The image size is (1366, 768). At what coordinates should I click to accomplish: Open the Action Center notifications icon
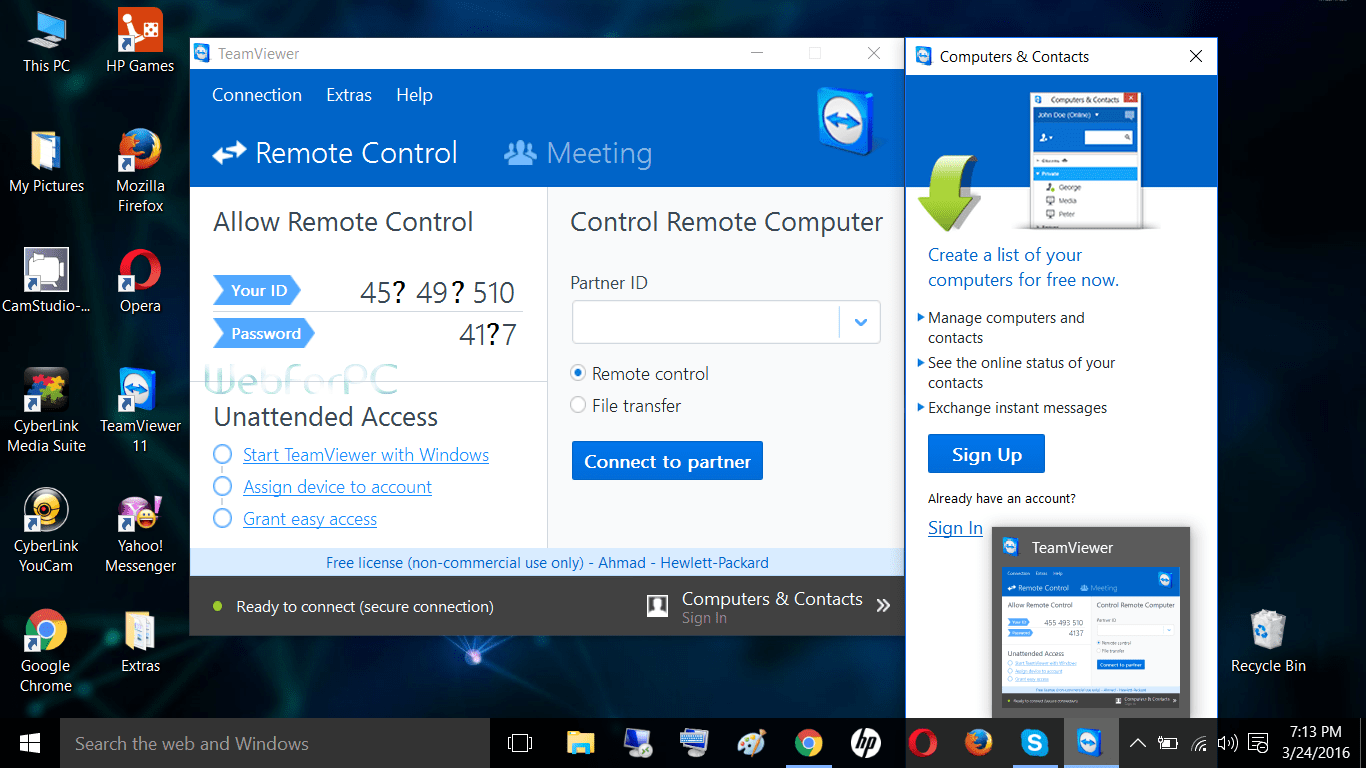pos(1256,743)
